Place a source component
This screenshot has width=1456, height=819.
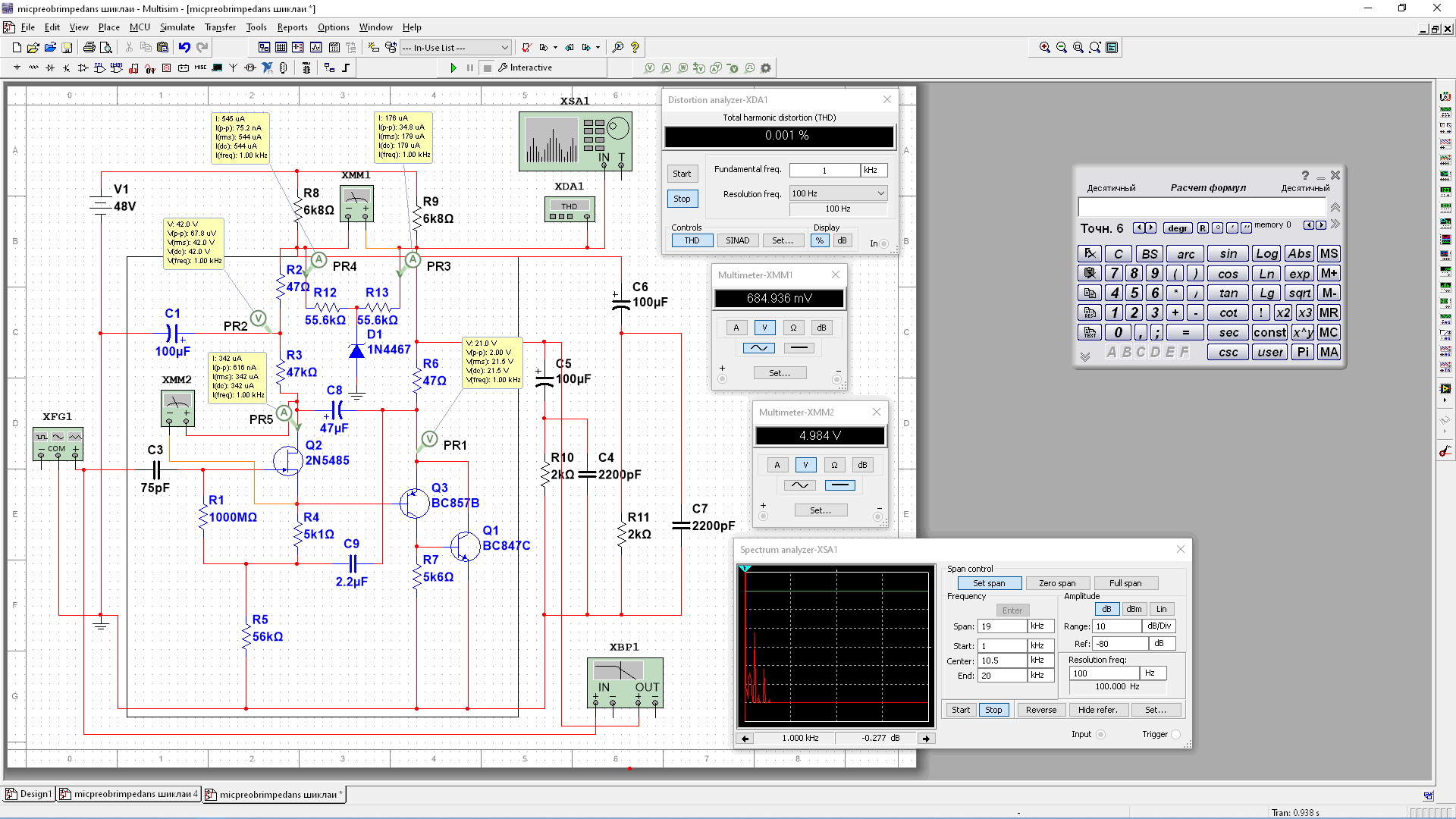pos(17,68)
